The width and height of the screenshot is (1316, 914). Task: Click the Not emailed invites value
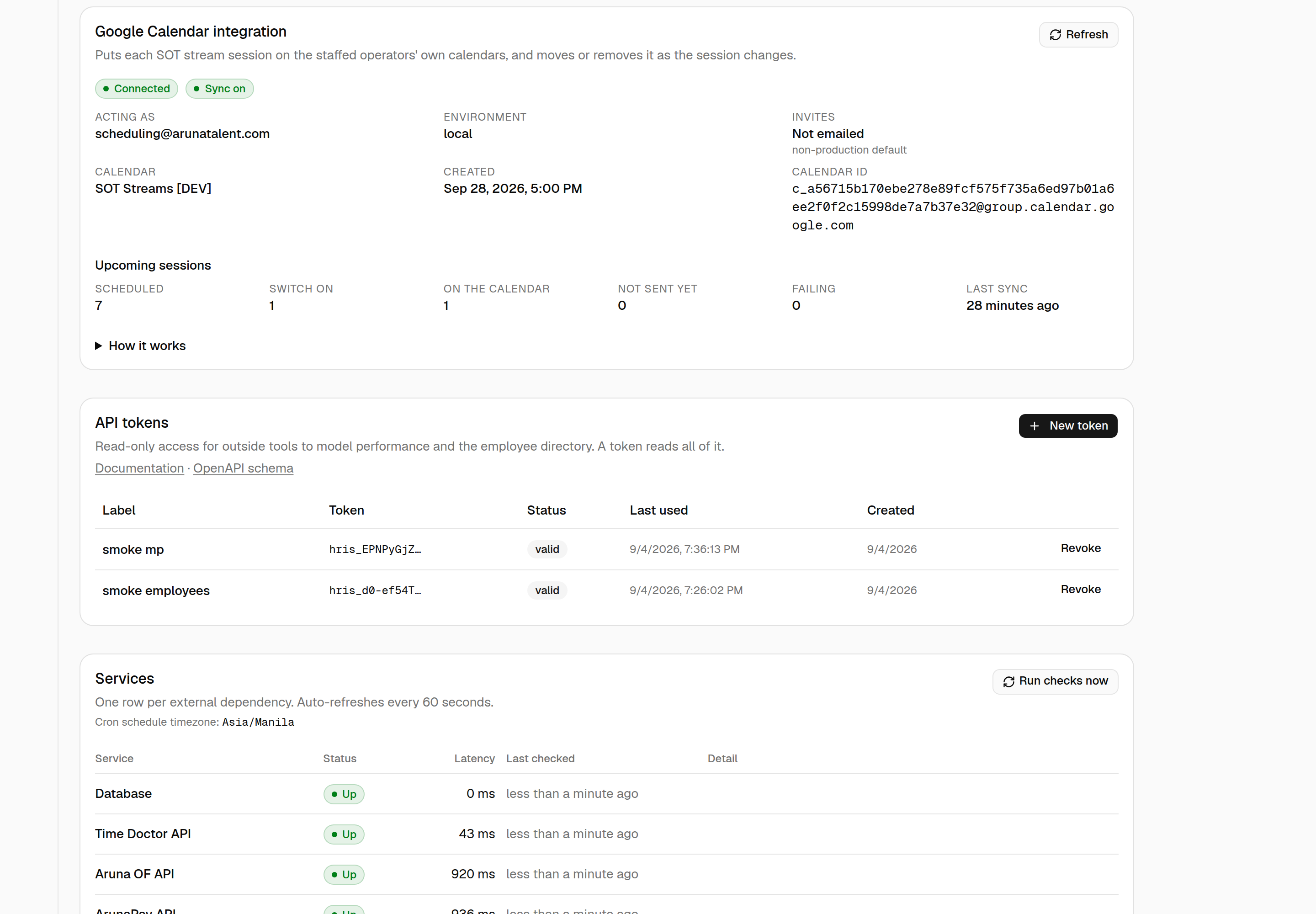[x=828, y=134]
